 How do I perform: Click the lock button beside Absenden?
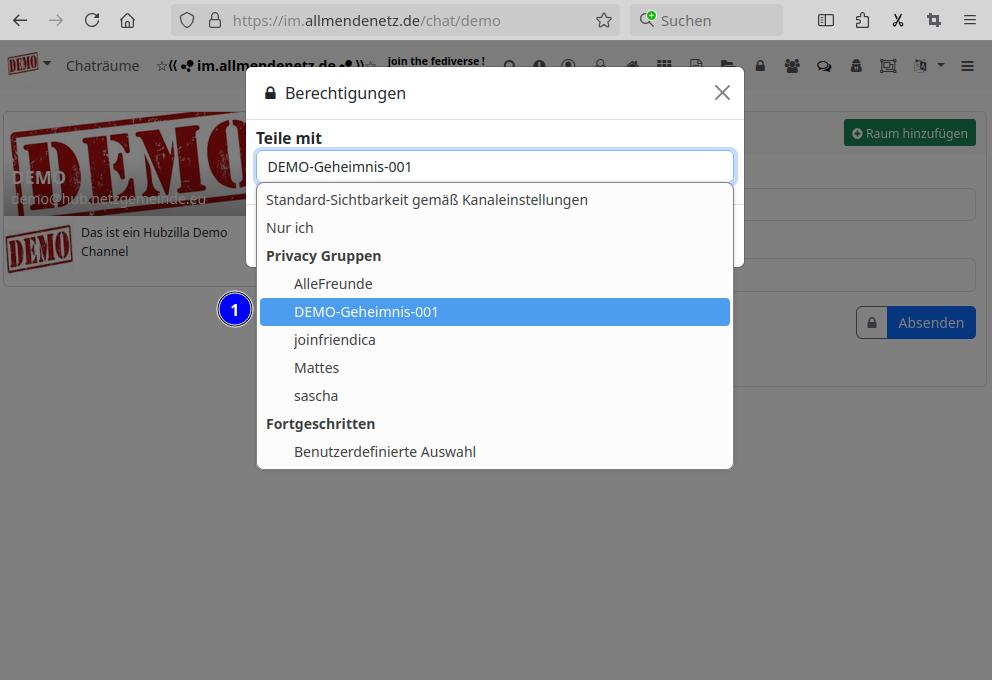(872, 323)
